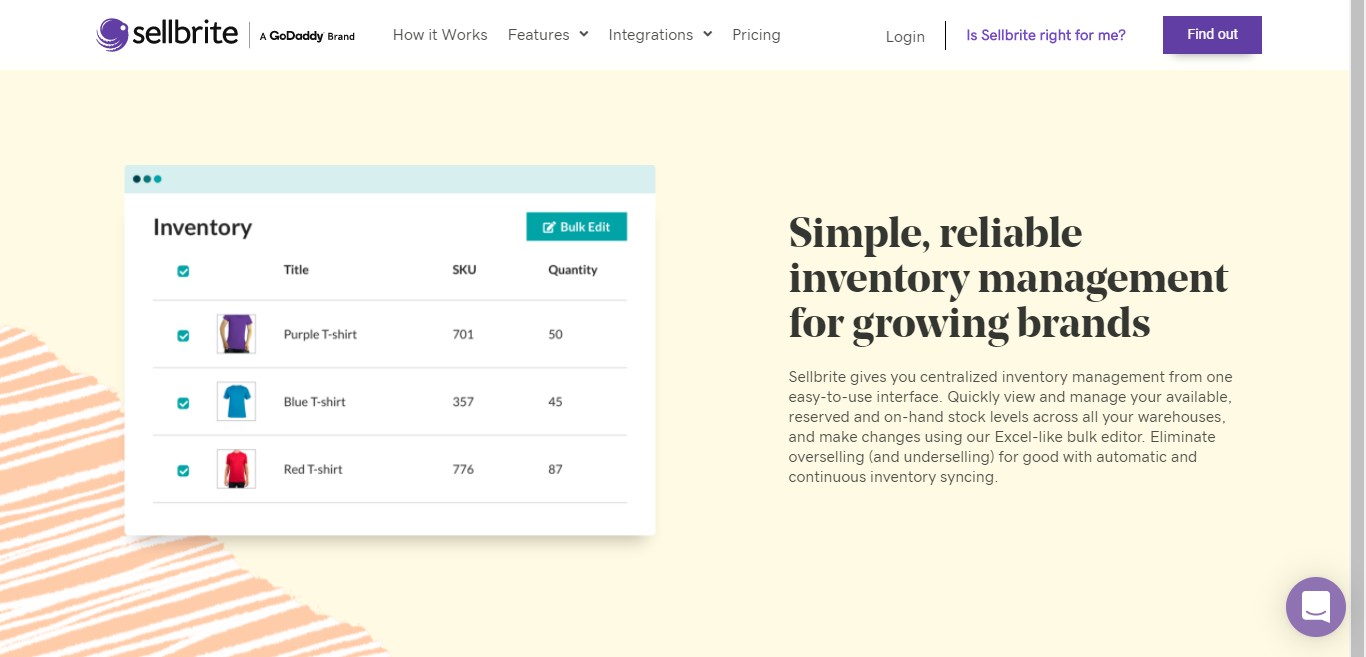Open the How it Works page

440,35
